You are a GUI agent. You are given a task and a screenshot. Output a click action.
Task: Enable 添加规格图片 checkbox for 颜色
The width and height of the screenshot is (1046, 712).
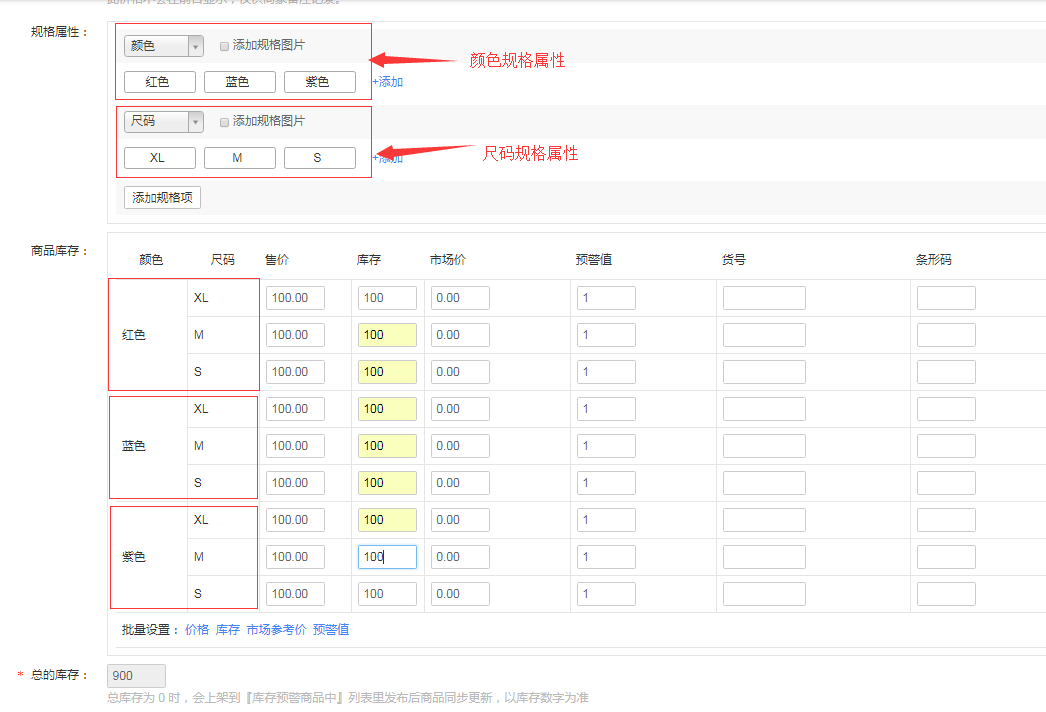click(x=224, y=46)
